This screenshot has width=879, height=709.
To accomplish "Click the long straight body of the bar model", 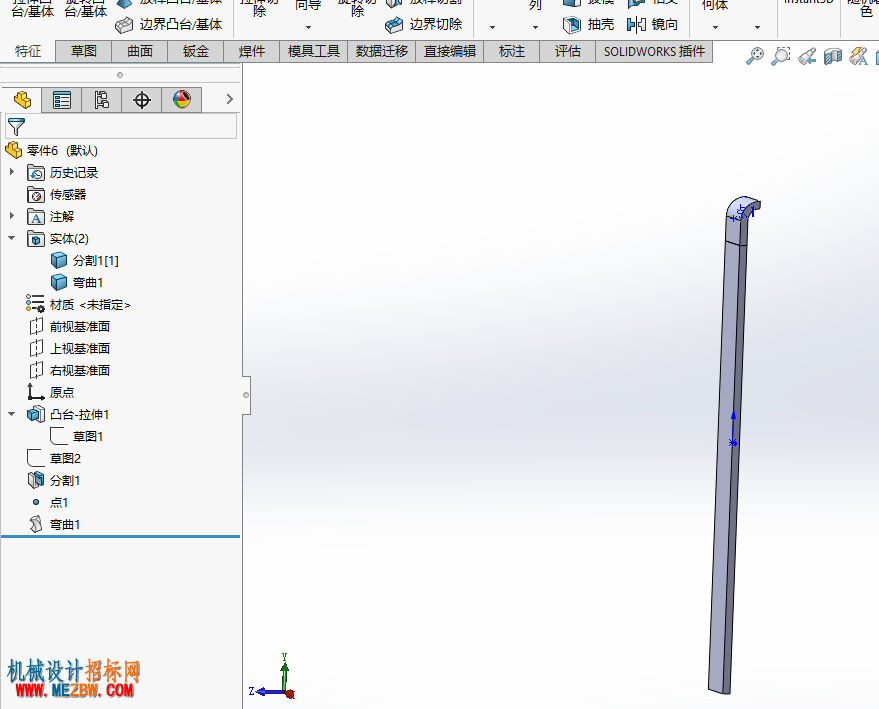I will 729,465.
